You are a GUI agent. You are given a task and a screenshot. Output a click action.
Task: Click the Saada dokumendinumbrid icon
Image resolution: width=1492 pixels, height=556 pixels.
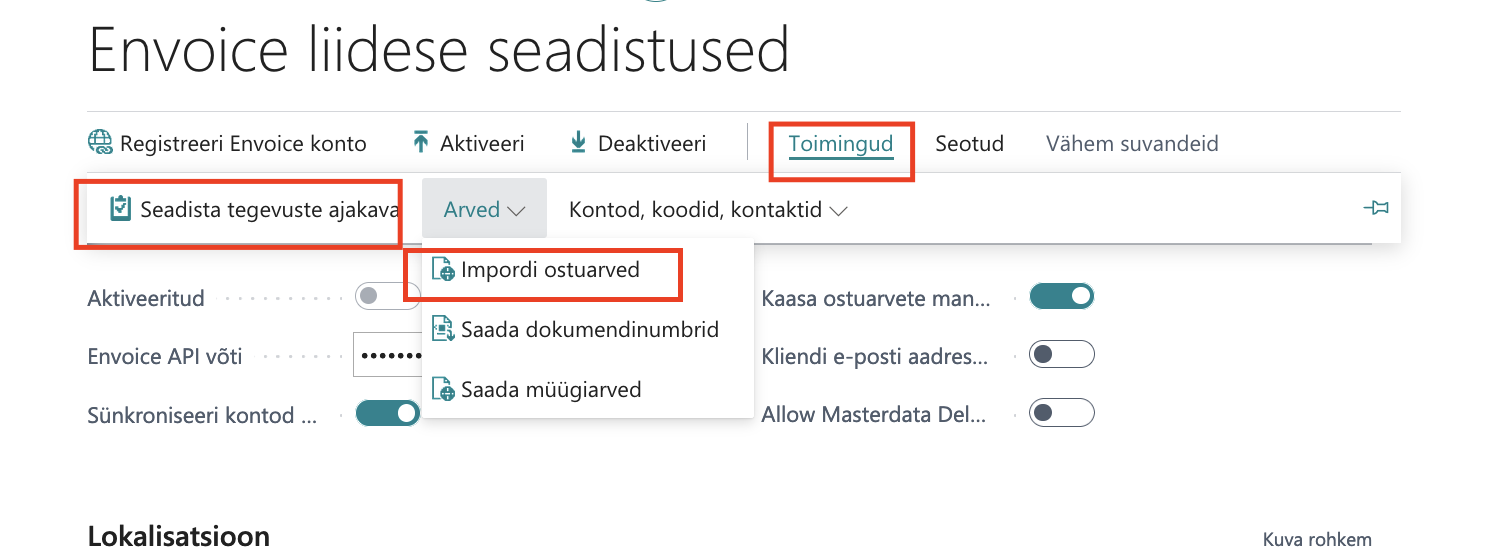pyautogui.click(x=443, y=329)
